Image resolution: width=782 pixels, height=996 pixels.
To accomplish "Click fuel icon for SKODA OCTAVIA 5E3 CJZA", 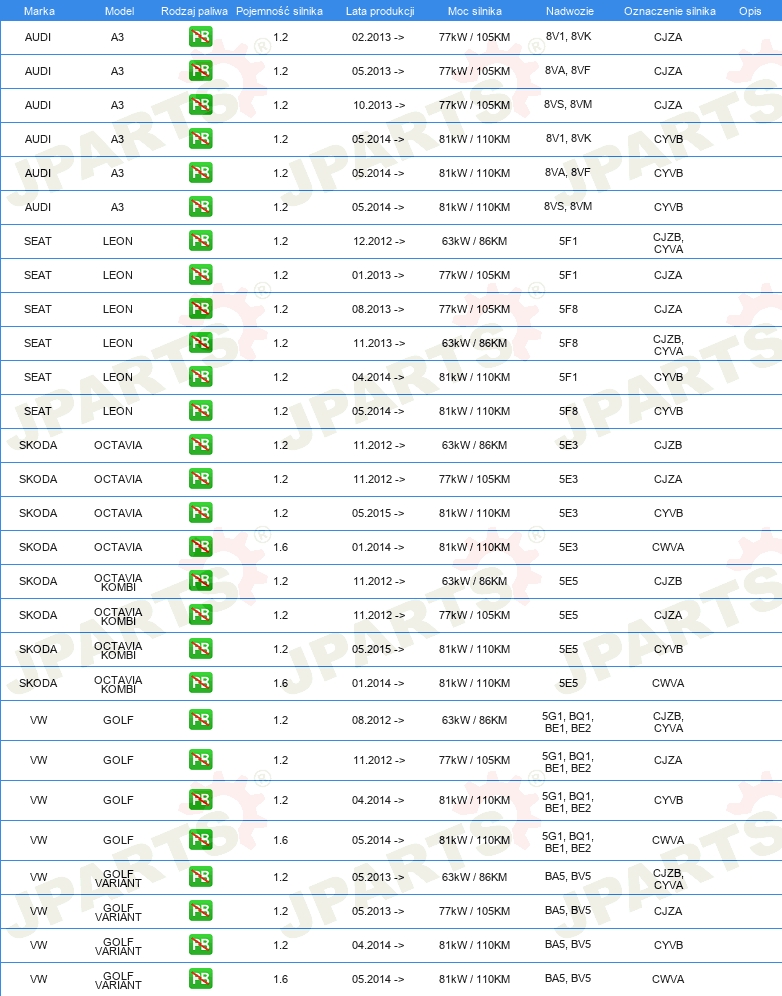I will 200,478.
